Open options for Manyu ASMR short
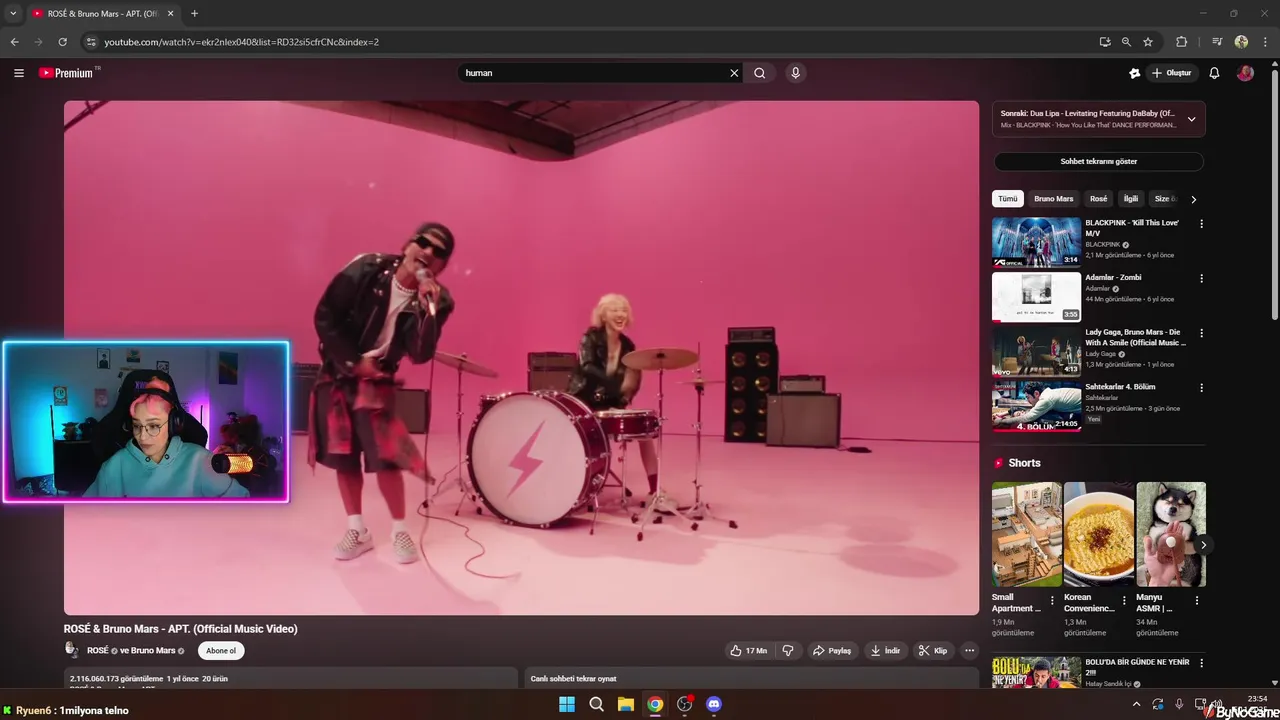This screenshot has height=720, width=1280. point(1197,601)
